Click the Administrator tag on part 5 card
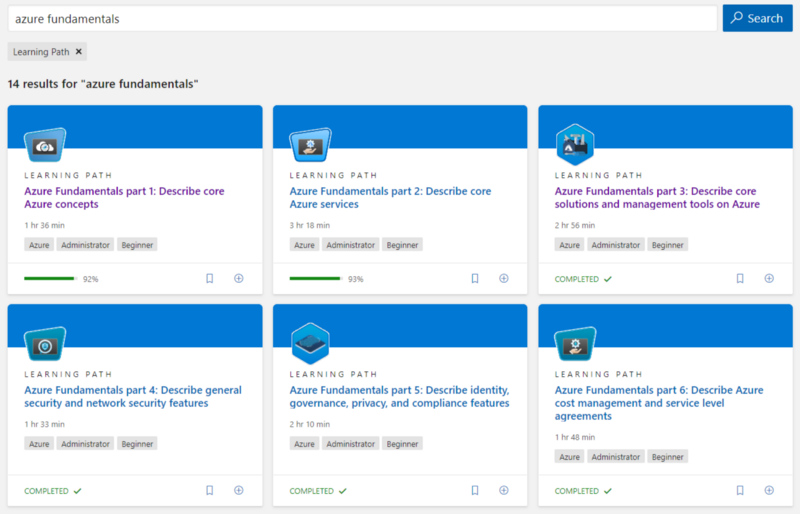 coord(351,444)
